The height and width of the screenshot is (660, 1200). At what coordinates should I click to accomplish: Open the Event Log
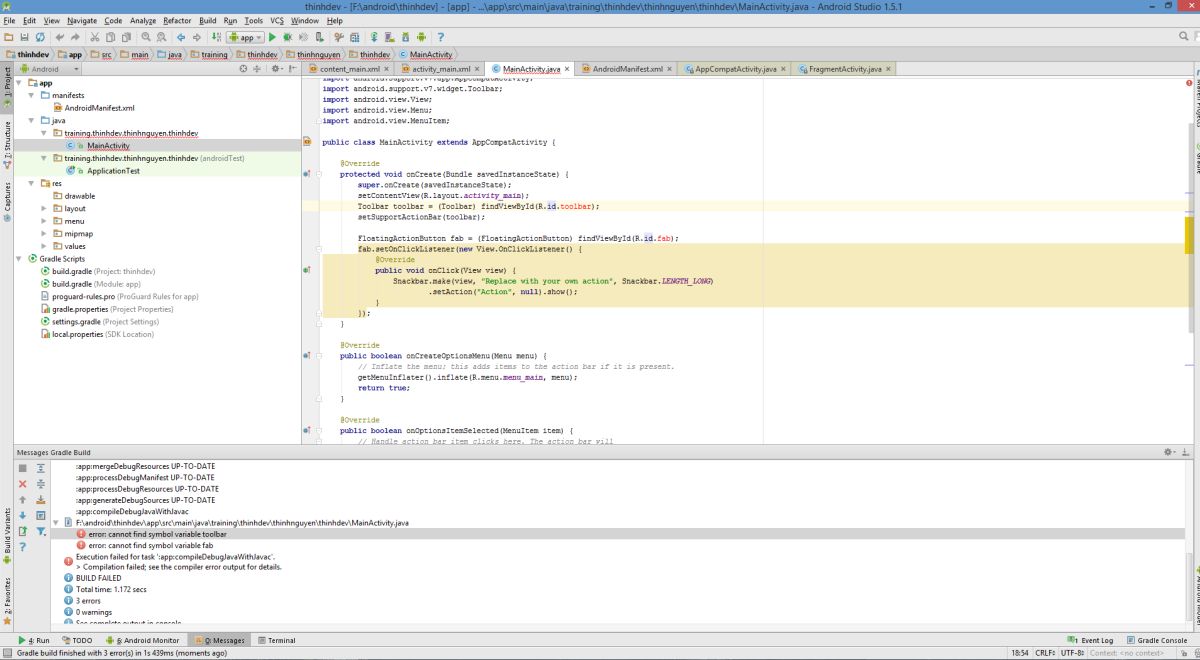[x=1091, y=640]
